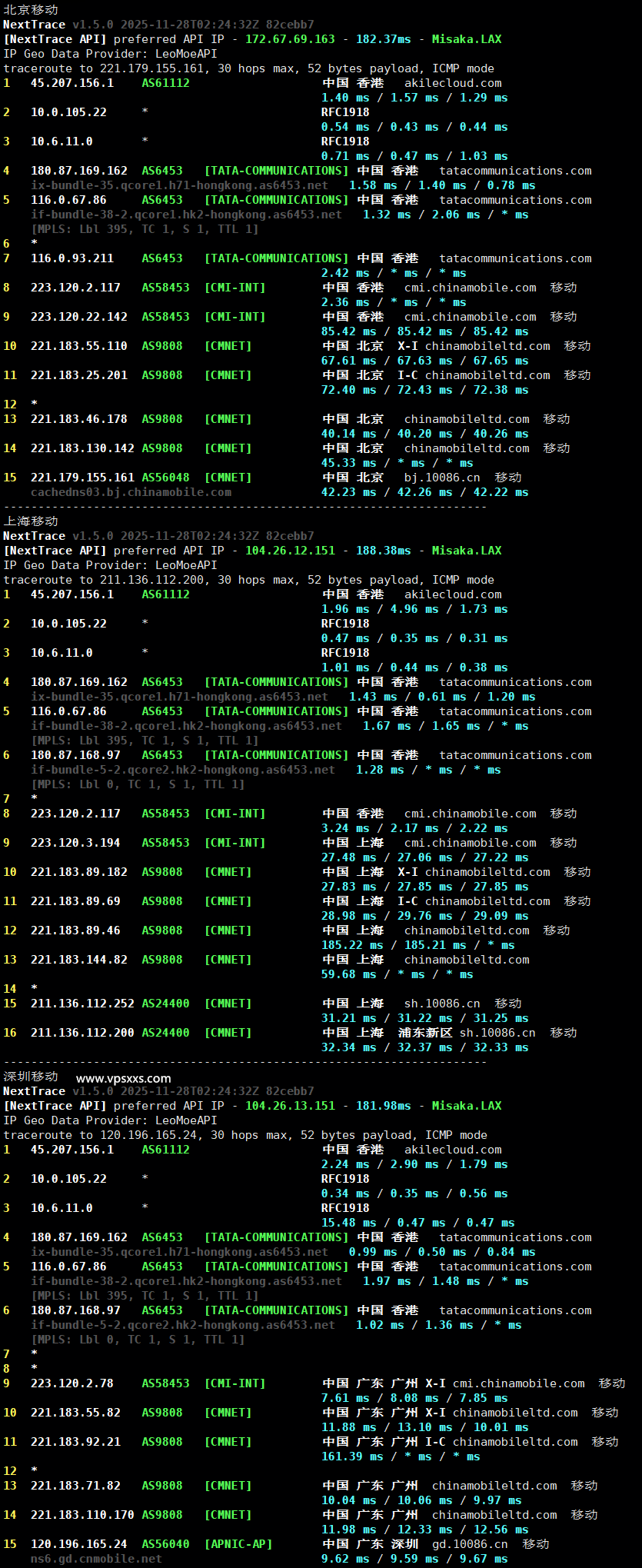
Task: Select latency value 59.68 ms
Action: click(349, 974)
